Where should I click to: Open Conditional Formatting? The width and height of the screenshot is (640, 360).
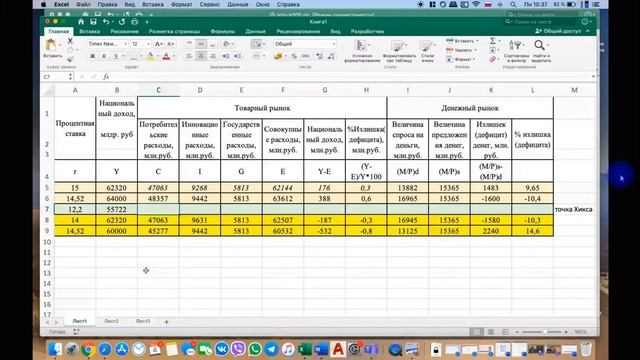pyautogui.click(x=362, y=51)
